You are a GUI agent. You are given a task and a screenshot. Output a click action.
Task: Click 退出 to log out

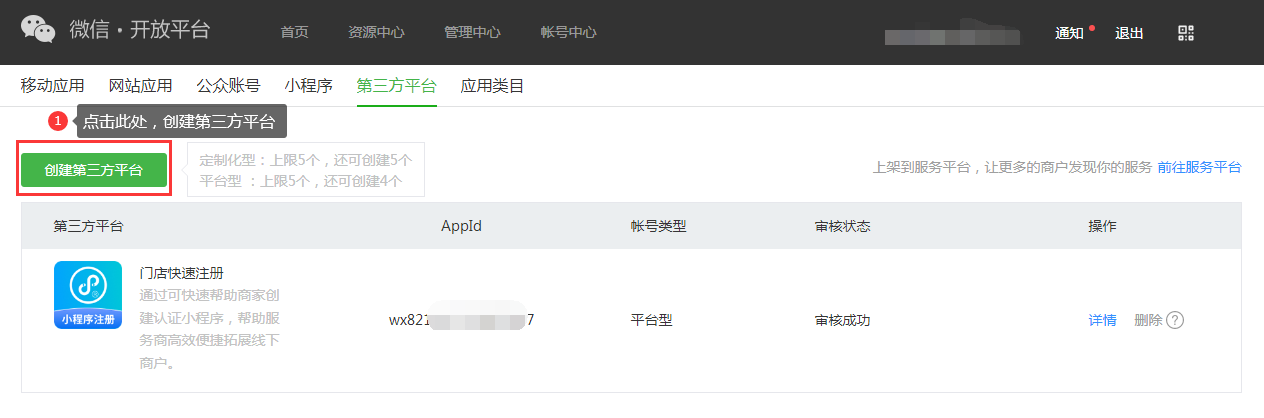point(1129,33)
